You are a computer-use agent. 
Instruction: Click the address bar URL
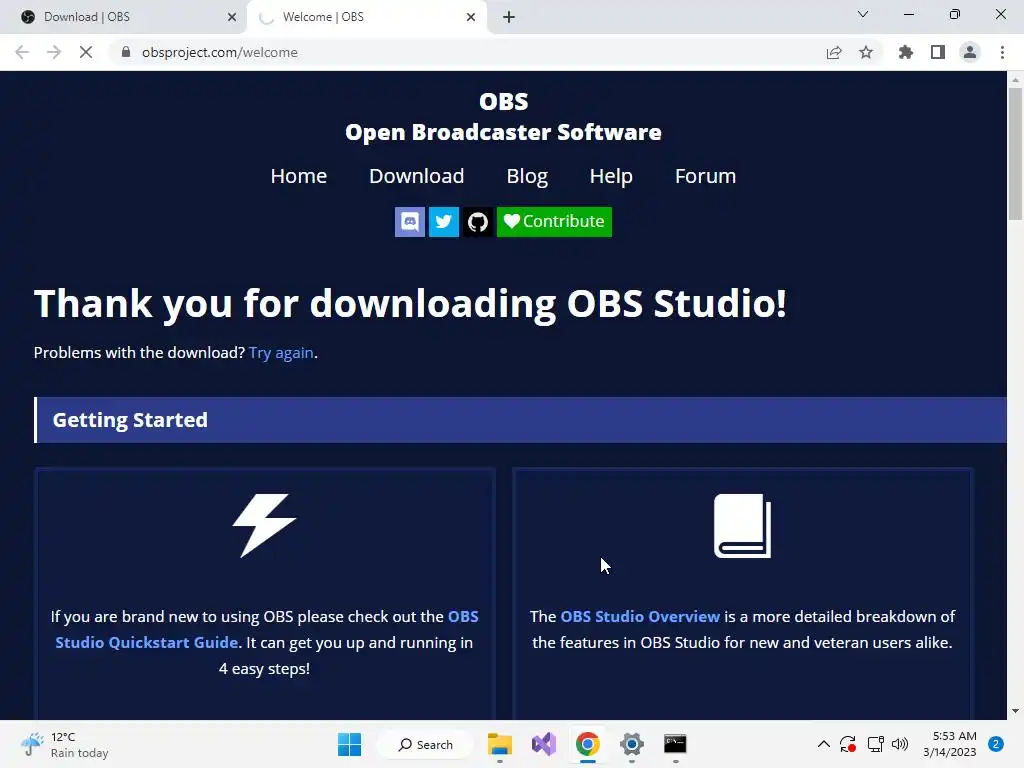(x=219, y=52)
